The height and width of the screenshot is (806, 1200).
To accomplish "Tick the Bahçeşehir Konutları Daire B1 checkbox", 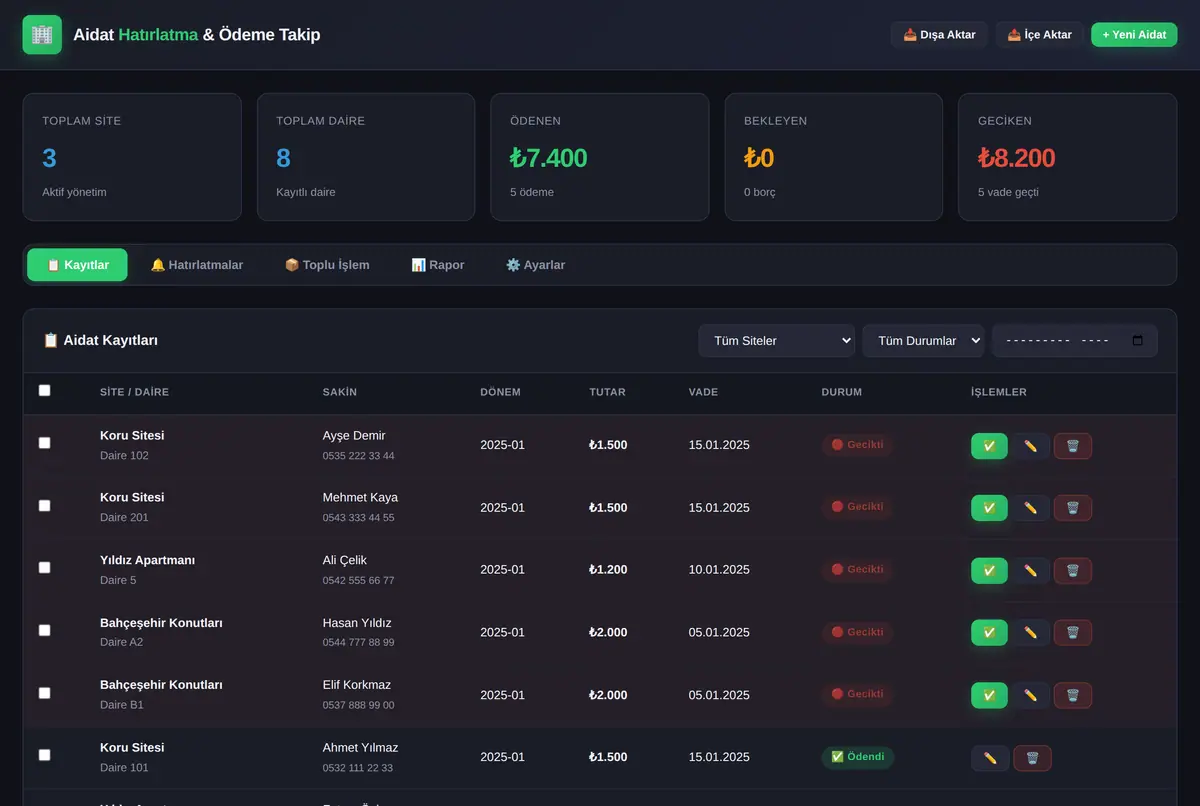I will pos(44,693).
